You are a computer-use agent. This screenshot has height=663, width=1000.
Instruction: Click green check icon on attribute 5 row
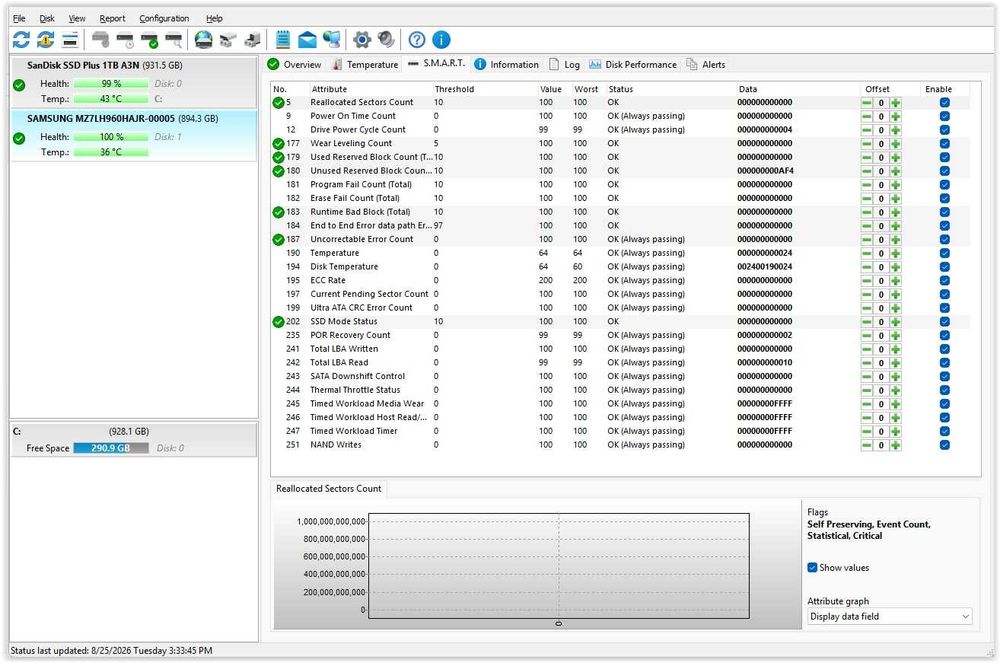(279, 103)
